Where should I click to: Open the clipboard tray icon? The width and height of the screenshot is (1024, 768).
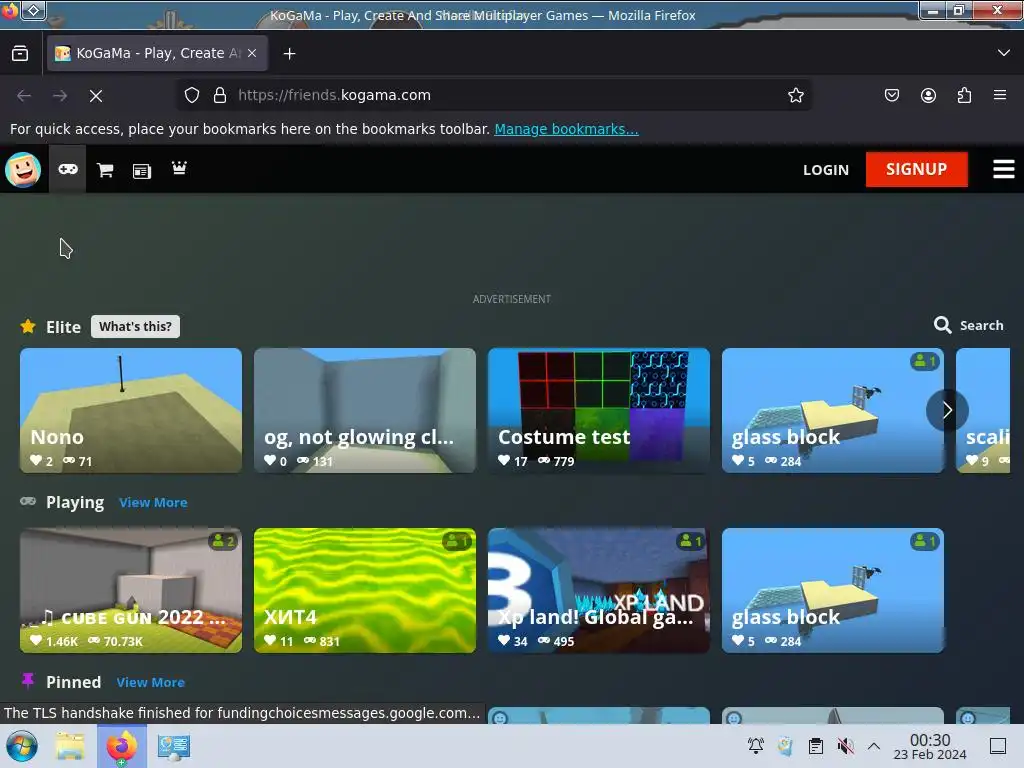pos(816,746)
